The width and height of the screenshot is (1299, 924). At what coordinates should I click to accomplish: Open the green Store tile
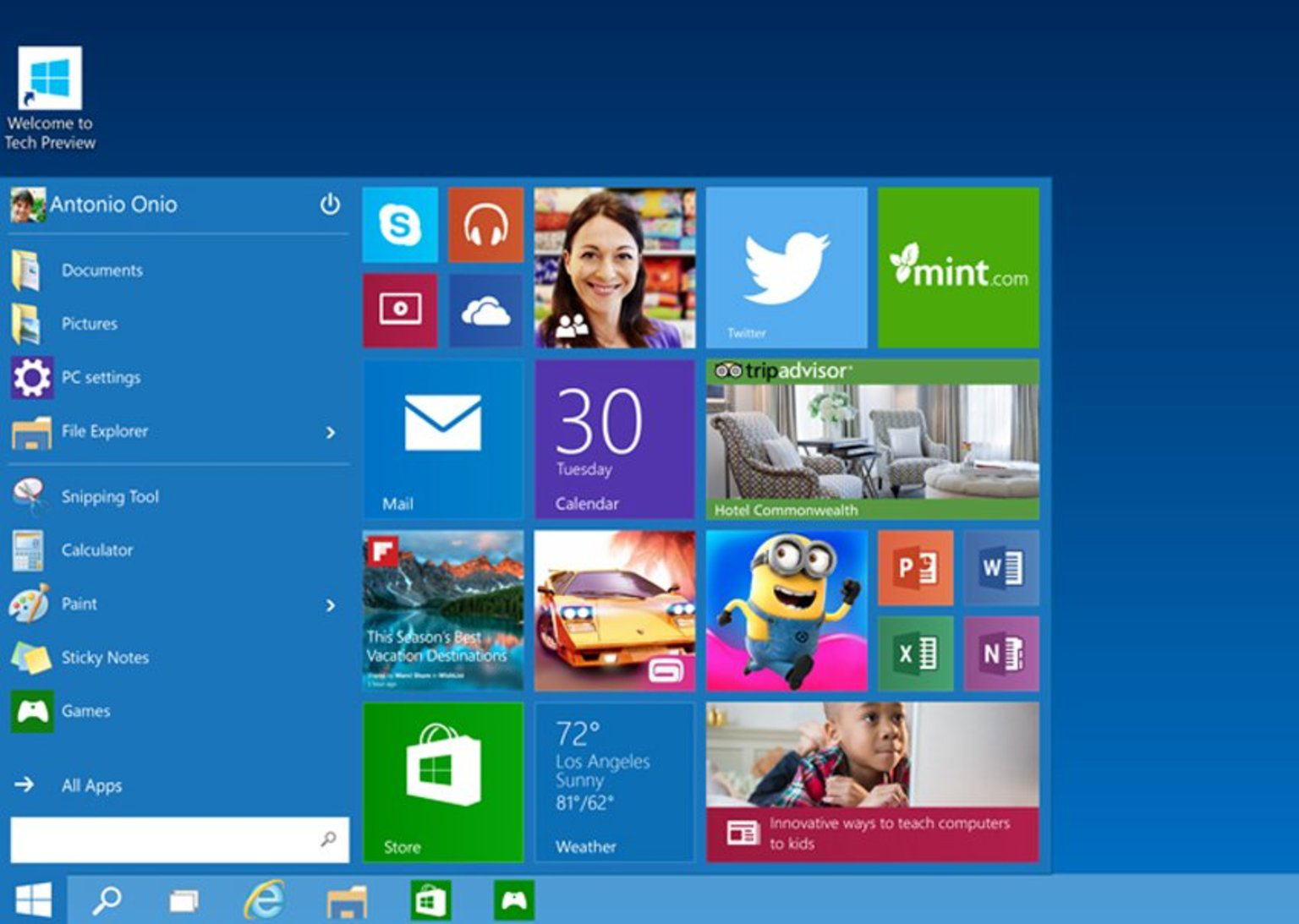click(442, 782)
